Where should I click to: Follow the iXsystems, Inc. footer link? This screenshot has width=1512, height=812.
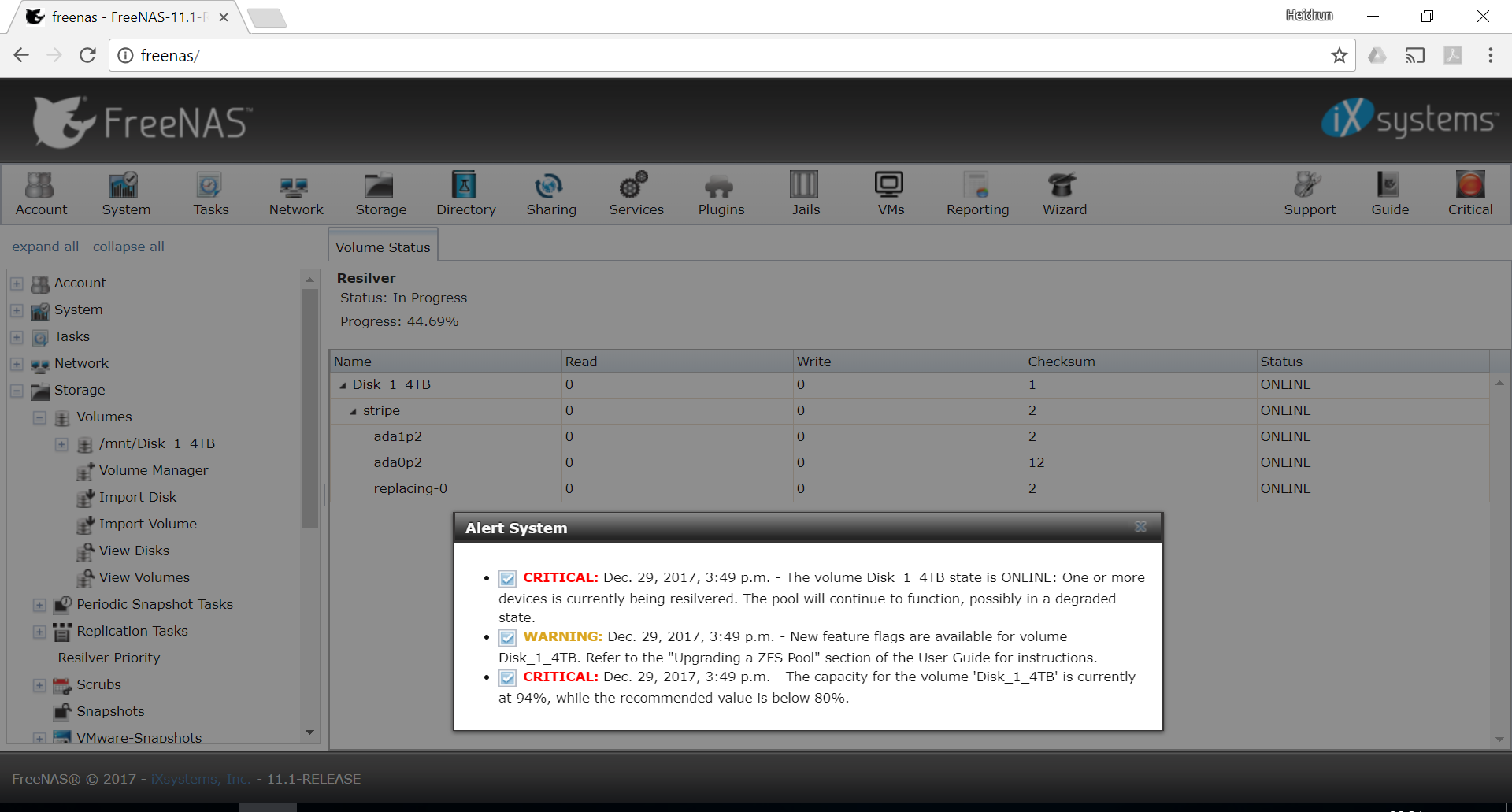(200, 779)
